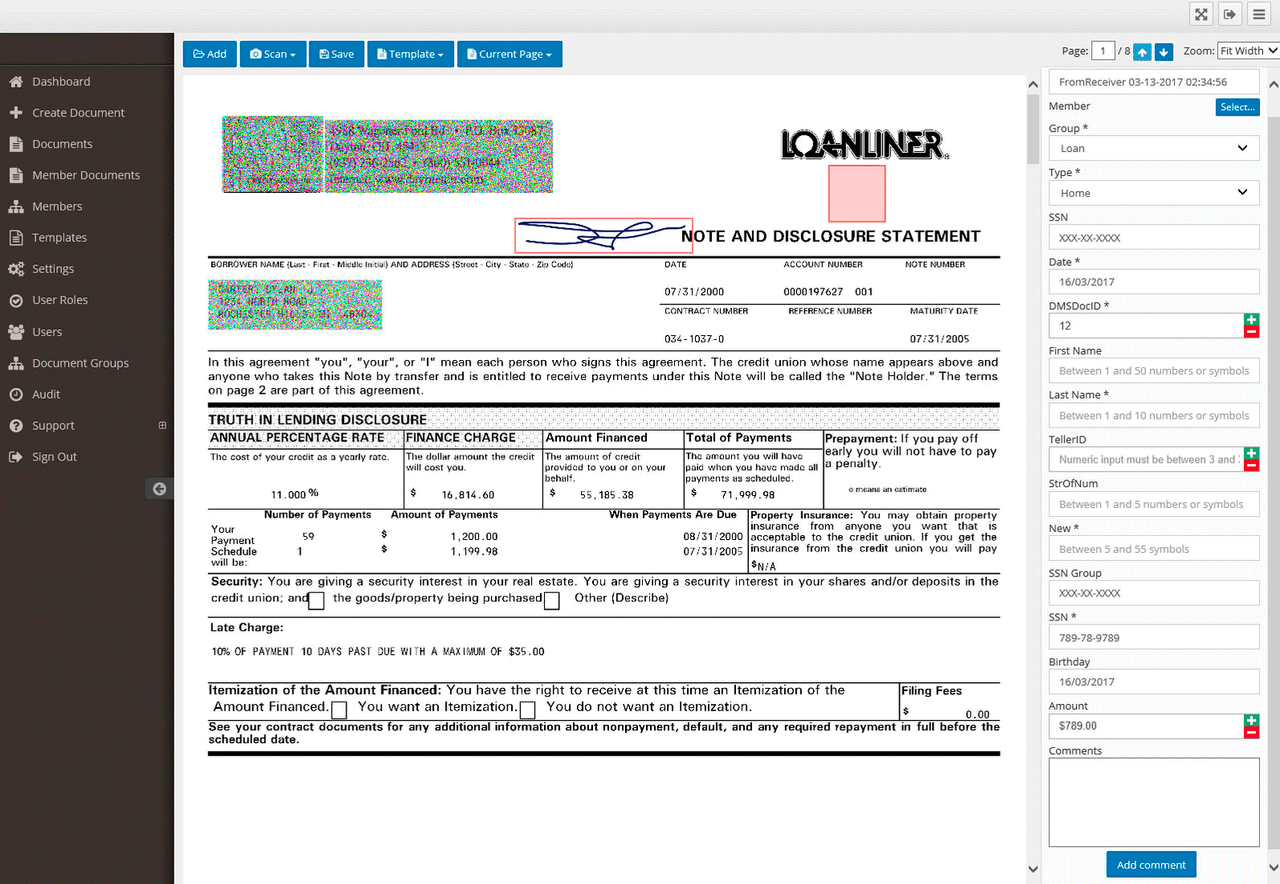Click the plus icon beside Create Document
Screen dimensions: 1280x884
click(x=15, y=113)
